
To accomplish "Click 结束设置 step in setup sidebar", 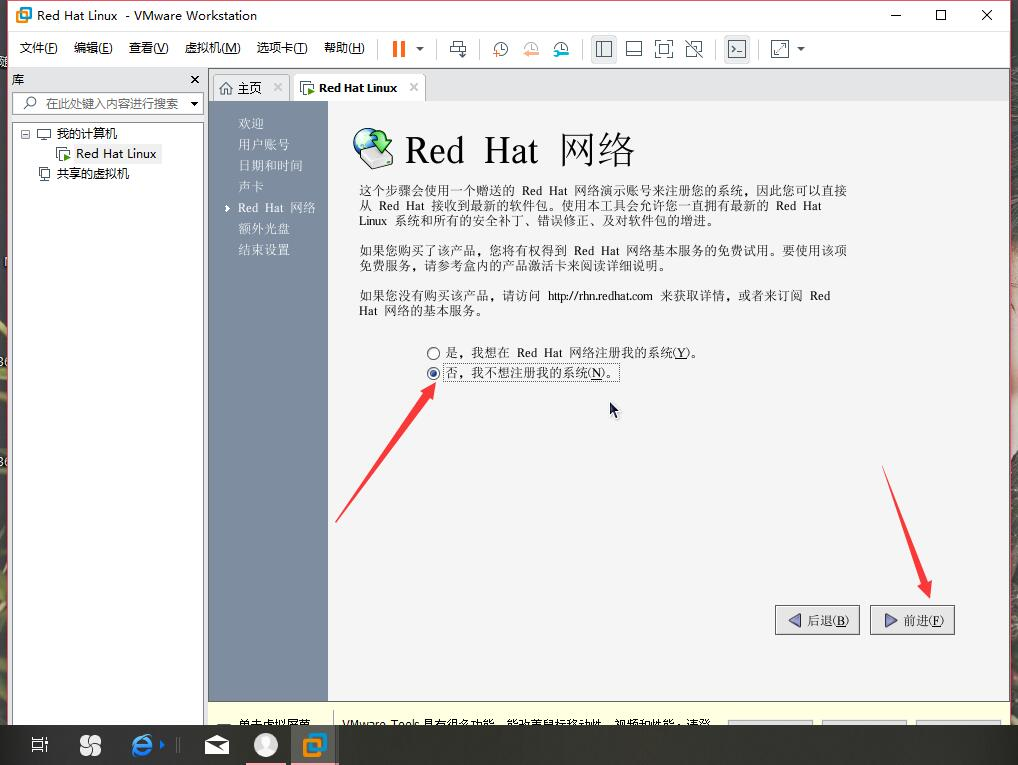I will coord(264,249).
